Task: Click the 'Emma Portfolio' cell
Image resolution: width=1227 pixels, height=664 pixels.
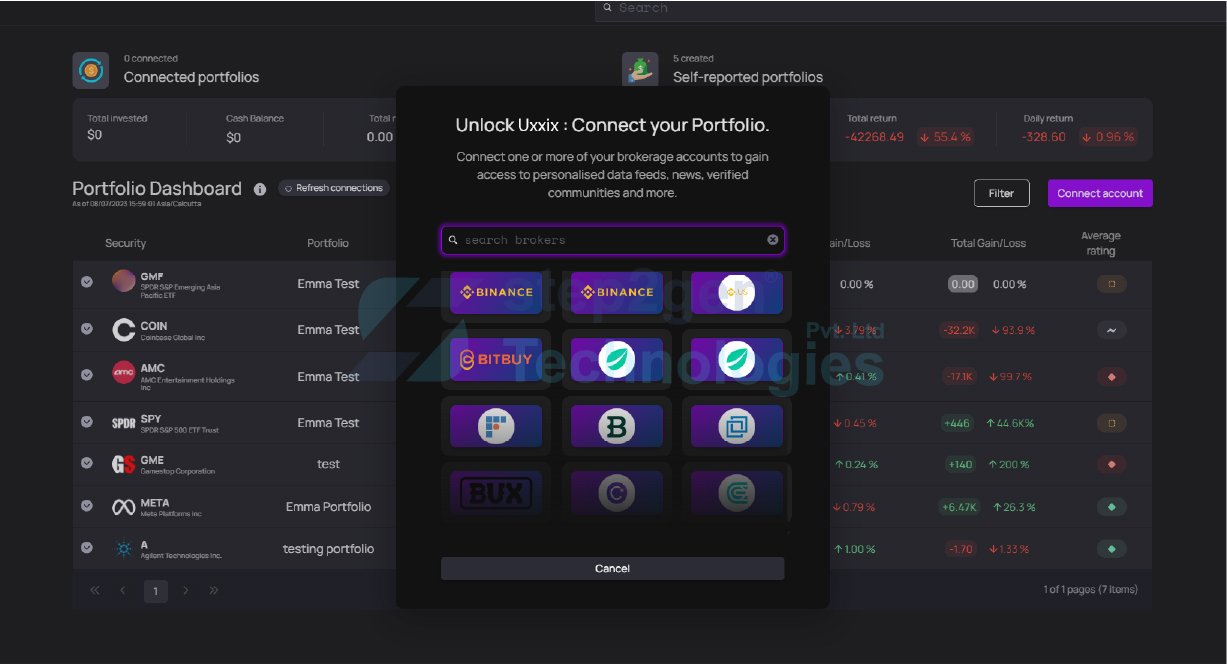Action: click(x=328, y=507)
